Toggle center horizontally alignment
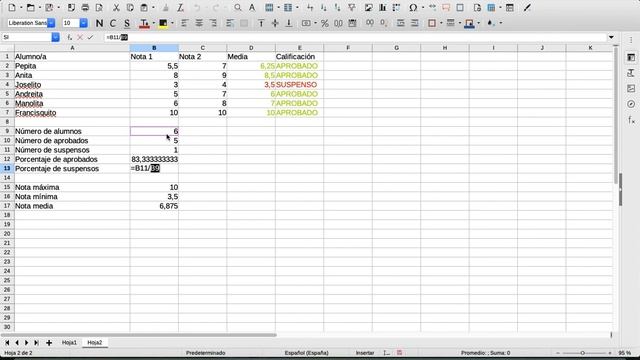 coord(199,23)
